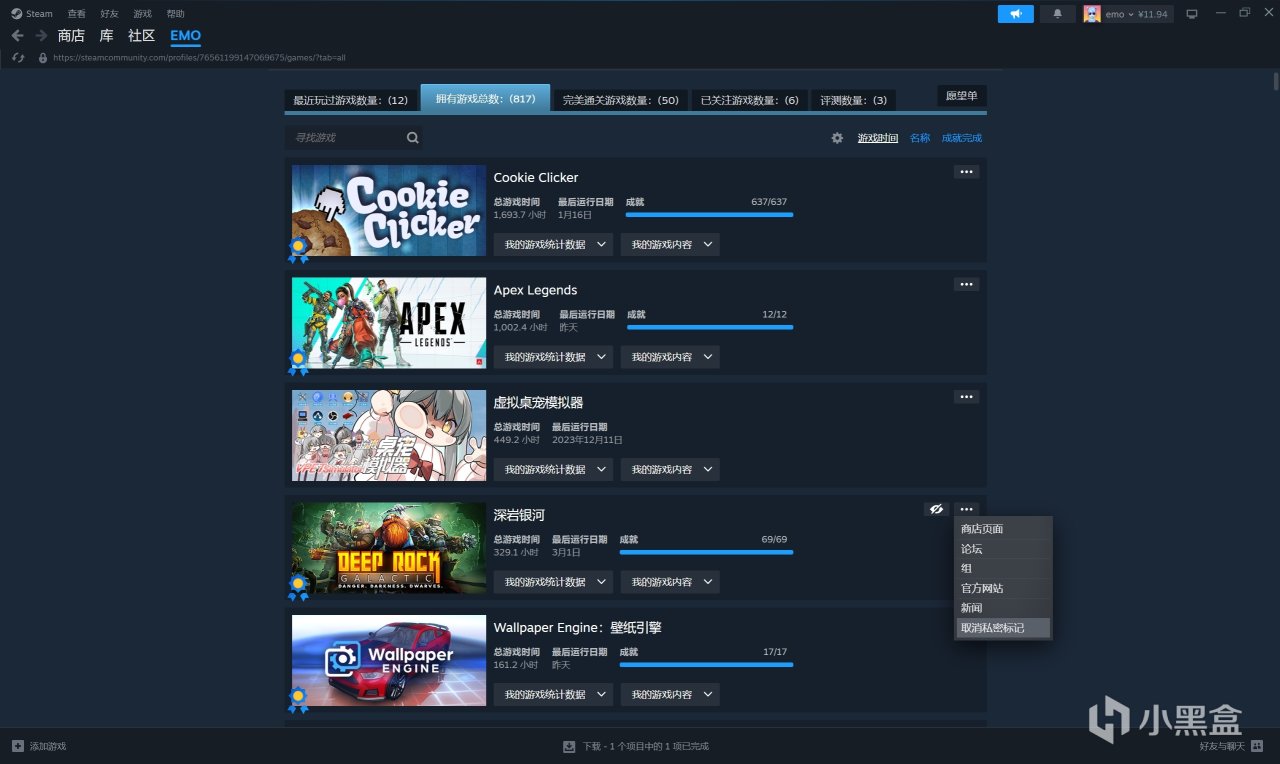Image resolution: width=1280 pixels, height=764 pixels.
Task: Open the three-dot menu for Cookie Clicker
Action: 966,172
